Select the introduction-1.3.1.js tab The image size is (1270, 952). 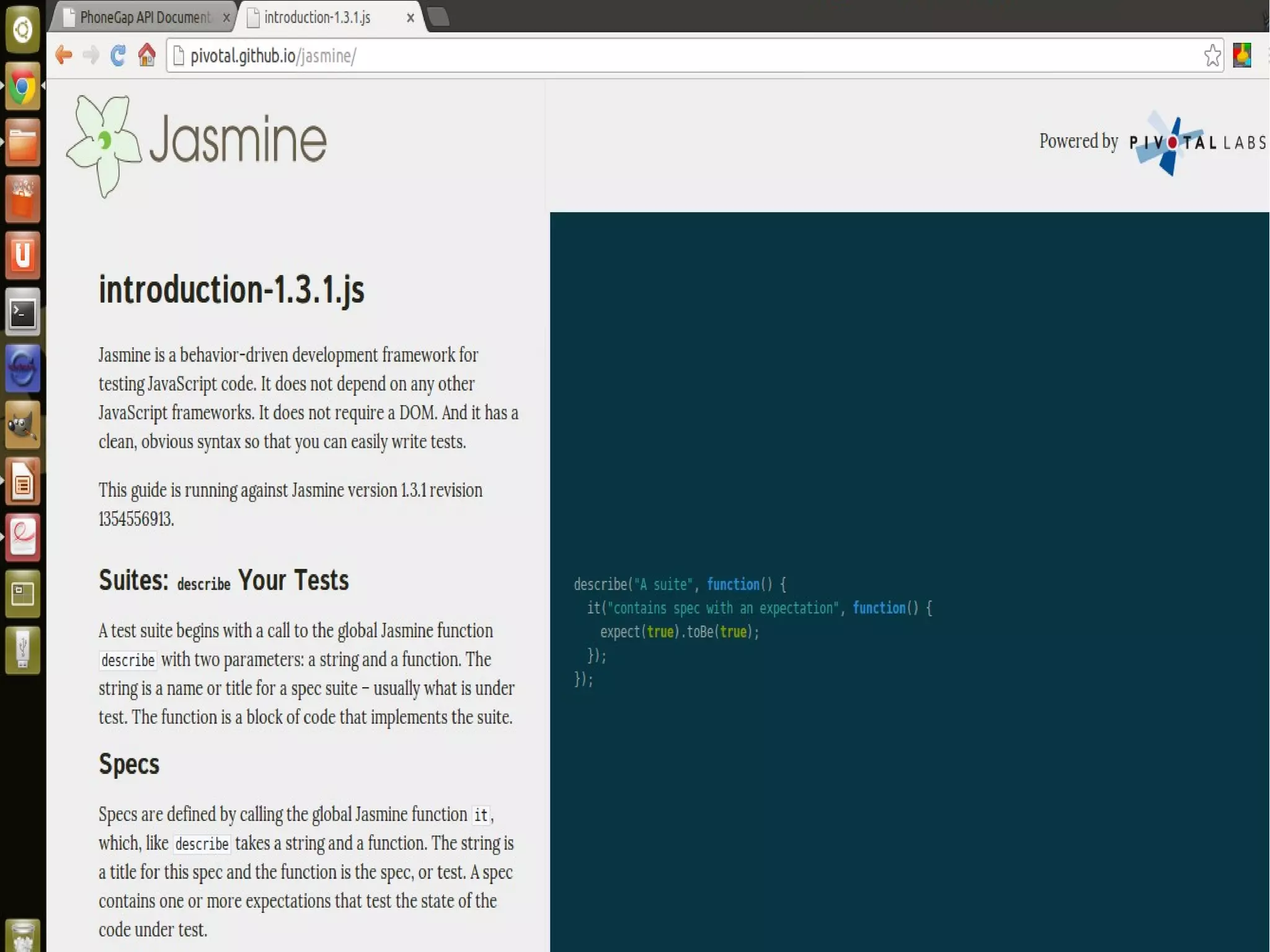pos(317,17)
